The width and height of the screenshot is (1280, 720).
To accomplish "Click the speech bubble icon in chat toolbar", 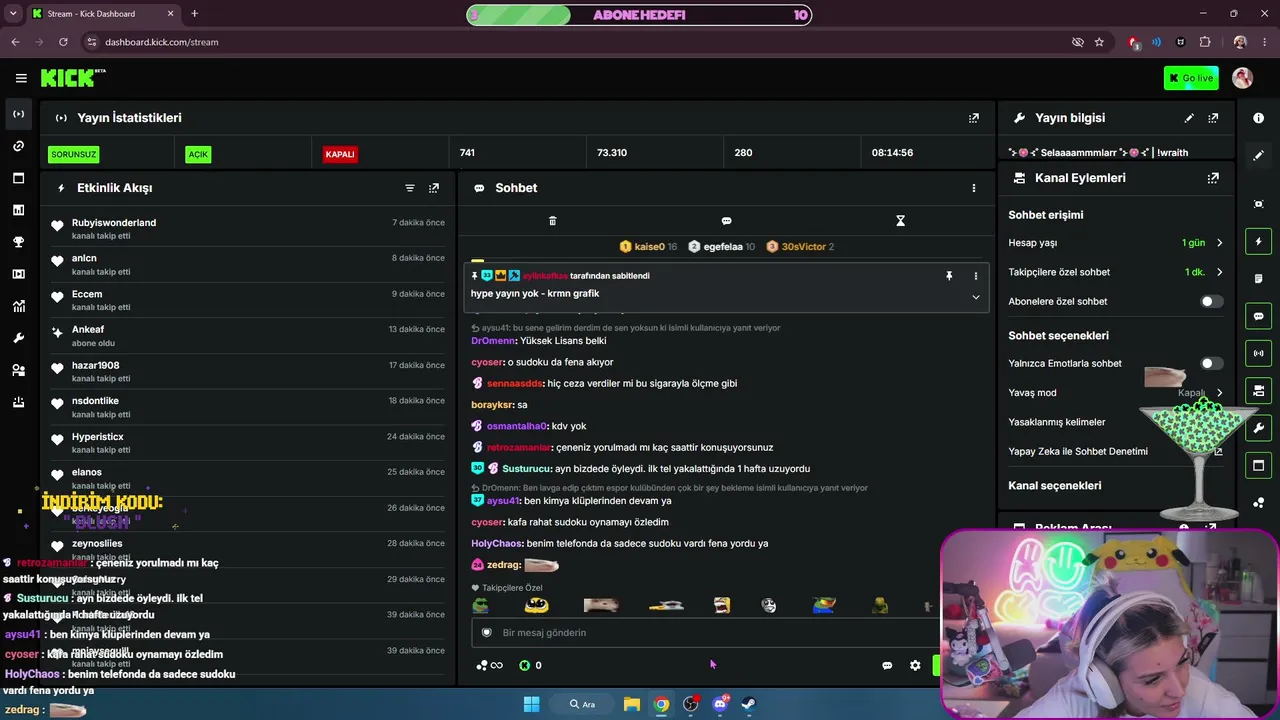I will tap(726, 221).
